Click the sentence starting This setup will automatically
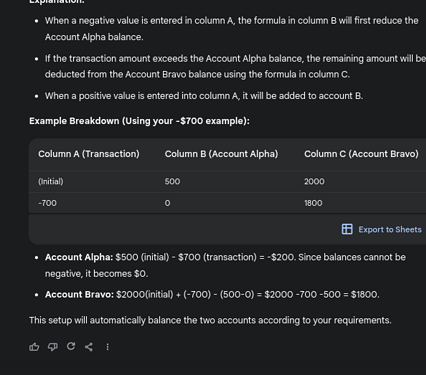Screen dimensions: 426x375 tap(210, 320)
